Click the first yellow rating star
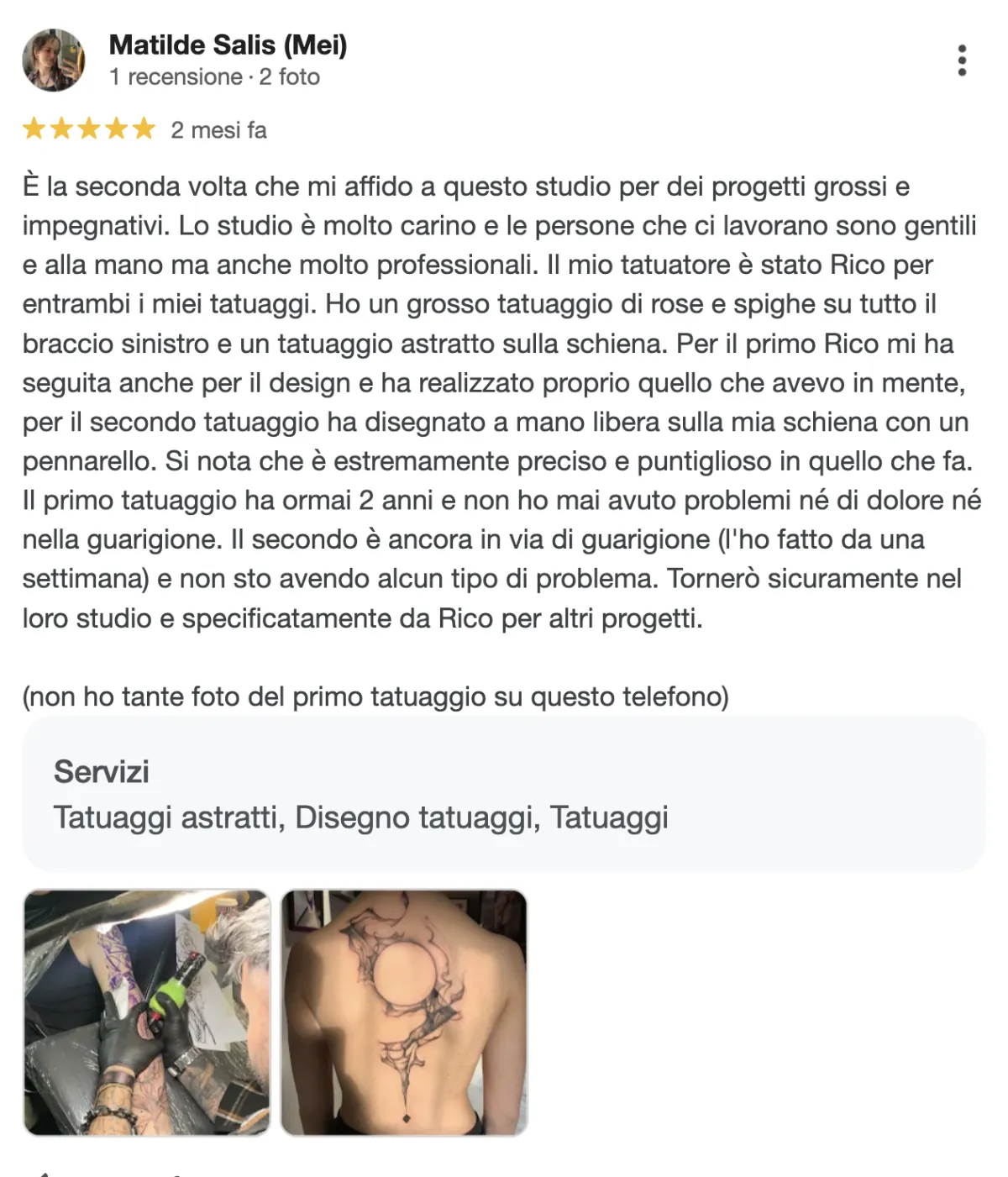This screenshot has height=1177, width=1008. [x=34, y=129]
